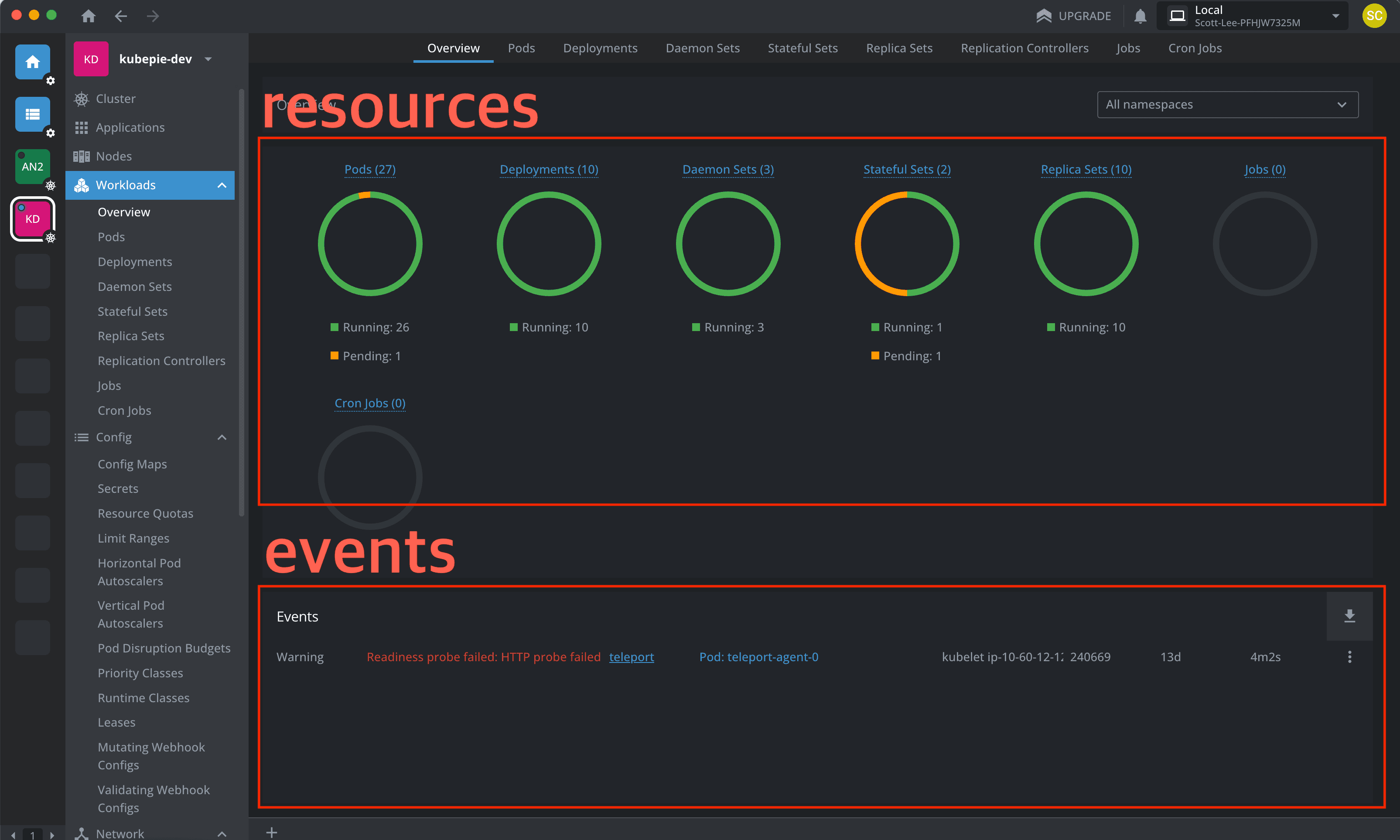The width and height of the screenshot is (1400, 840).
Task: Click the download icon in Events panel
Action: [x=1350, y=616]
